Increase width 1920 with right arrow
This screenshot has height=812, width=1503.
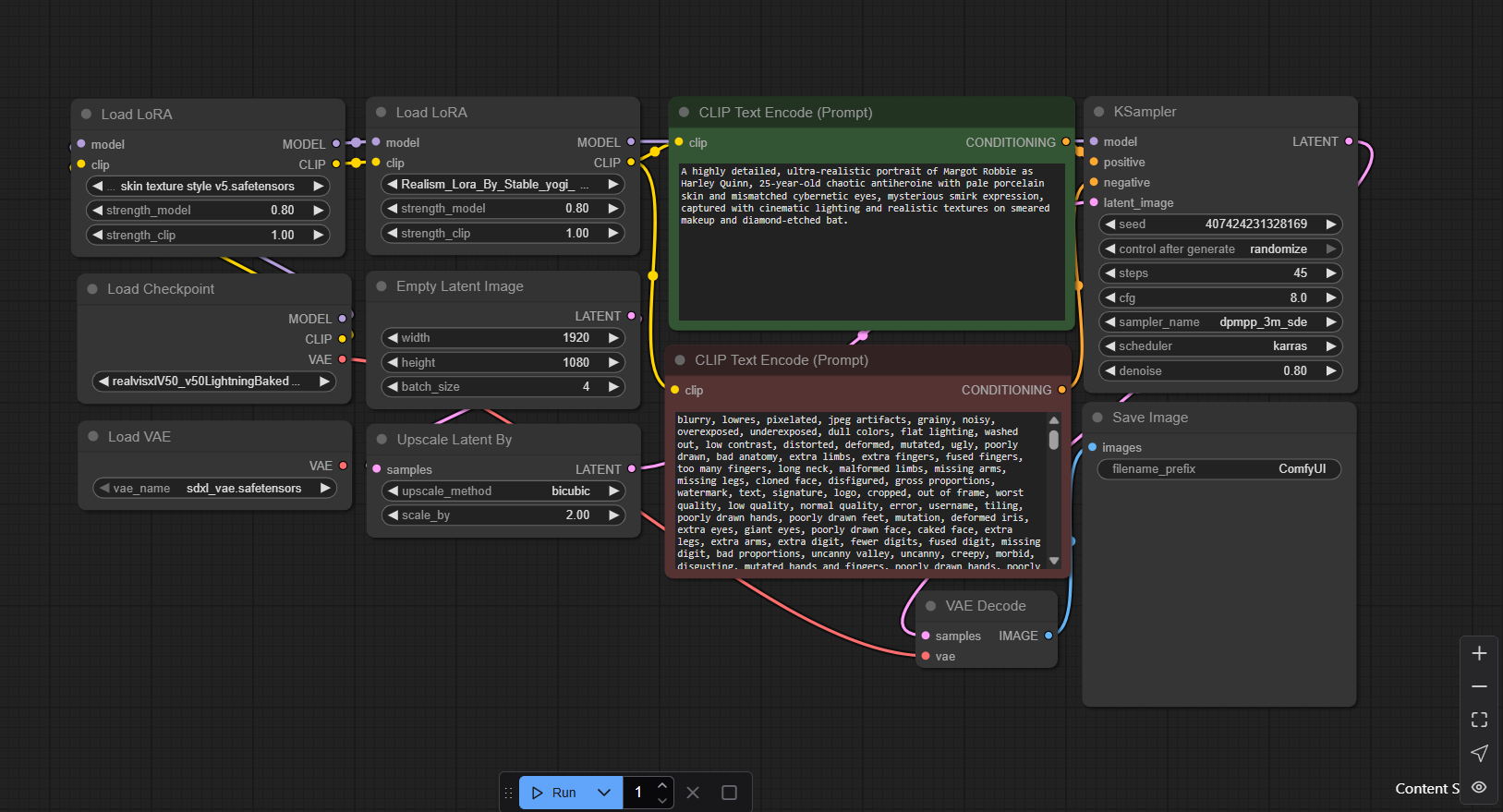613,337
